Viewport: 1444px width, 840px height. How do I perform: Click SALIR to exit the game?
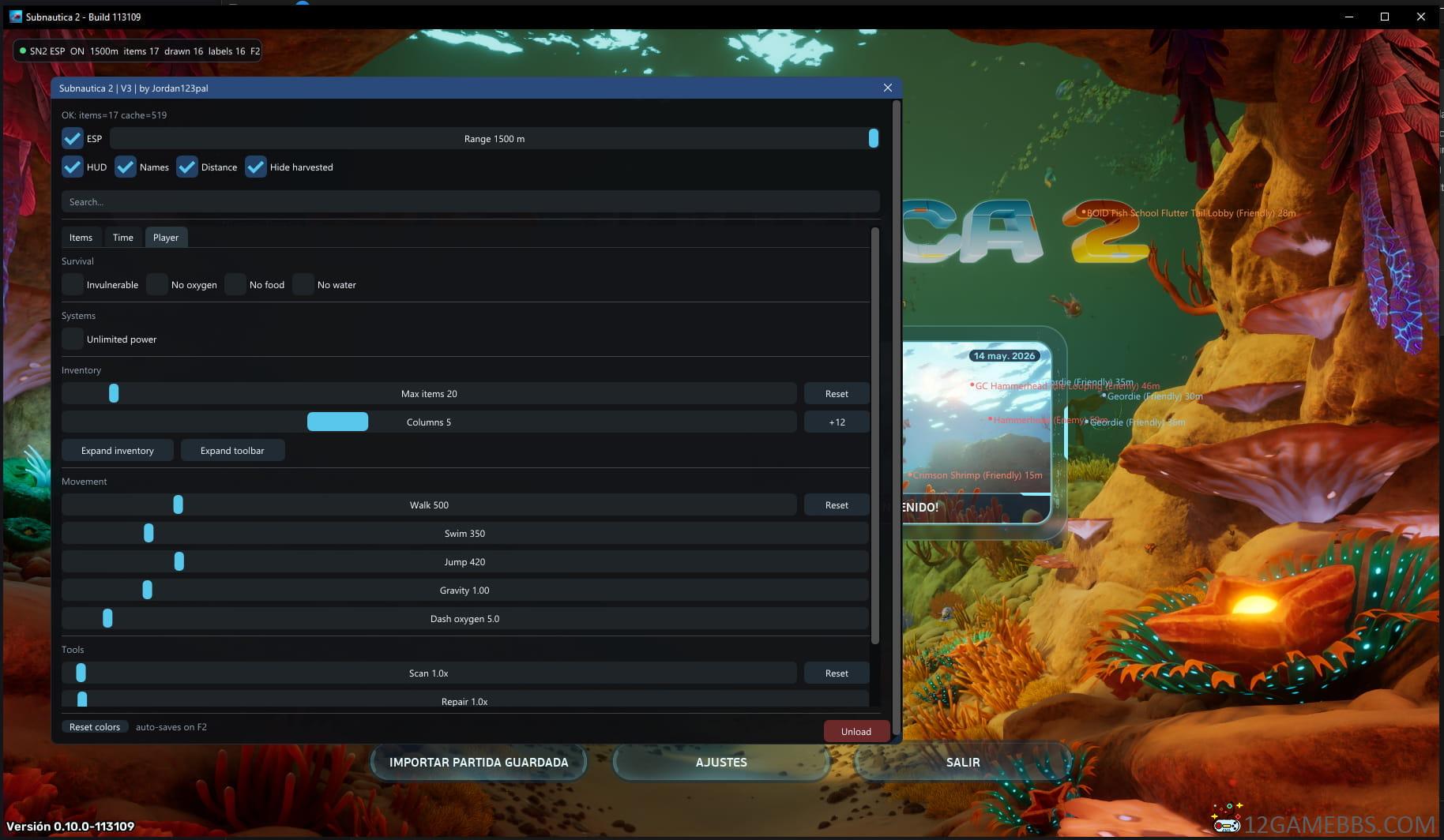[963, 763]
